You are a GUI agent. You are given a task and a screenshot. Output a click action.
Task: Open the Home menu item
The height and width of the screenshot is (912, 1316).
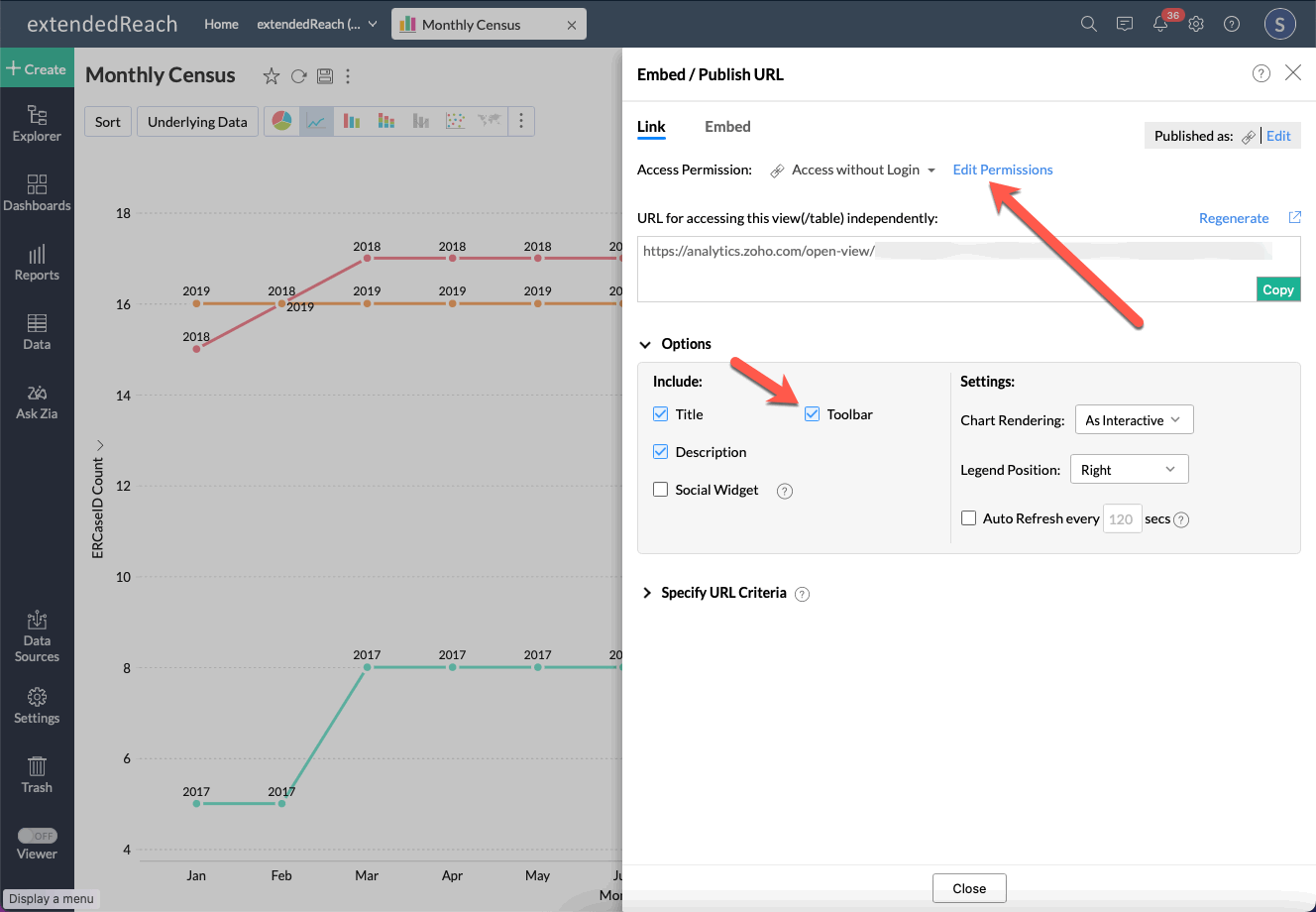point(221,24)
